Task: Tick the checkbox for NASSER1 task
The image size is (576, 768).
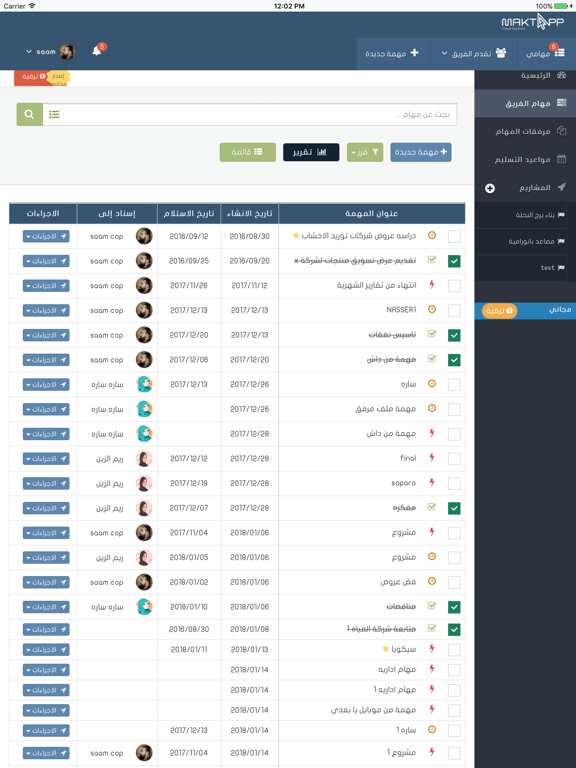Action: [x=454, y=311]
